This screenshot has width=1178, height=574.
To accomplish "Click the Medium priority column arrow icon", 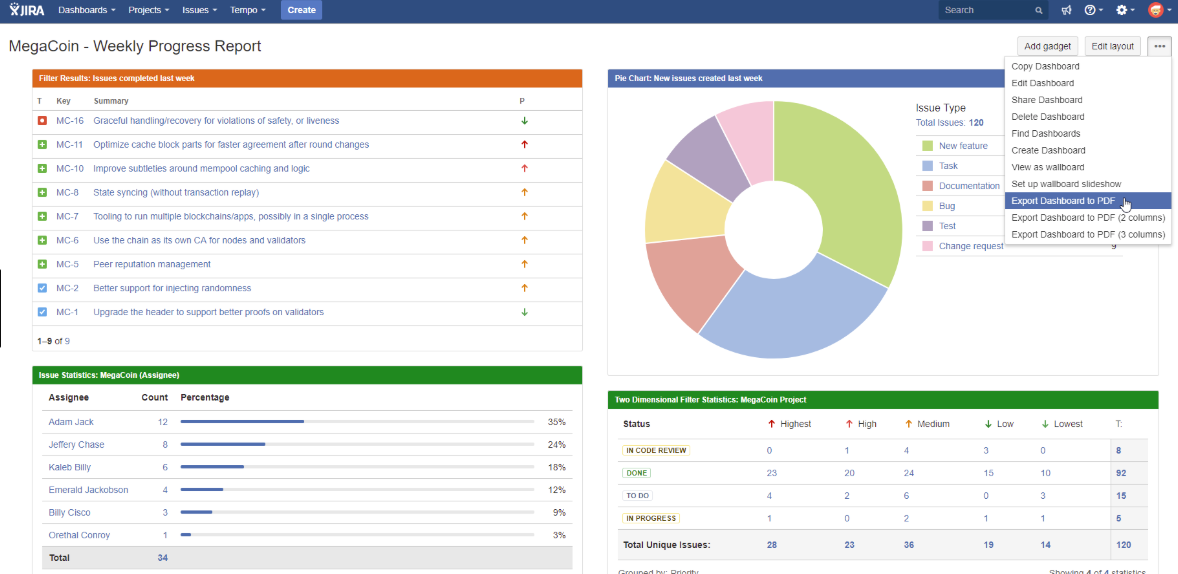I will (909, 424).
